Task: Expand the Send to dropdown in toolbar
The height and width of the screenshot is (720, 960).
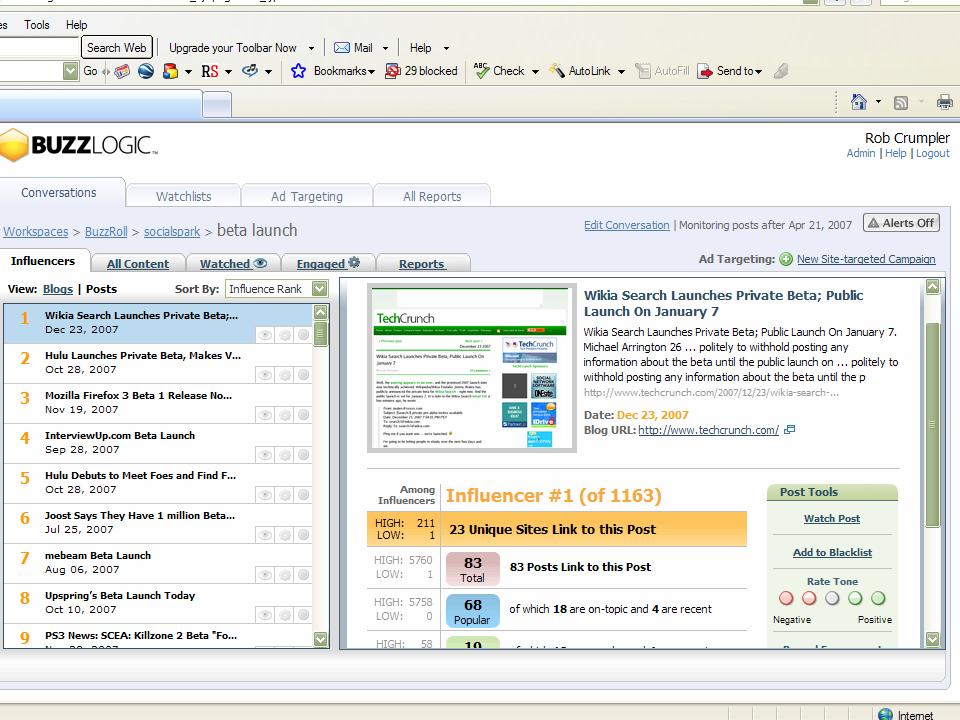Action: pos(759,71)
